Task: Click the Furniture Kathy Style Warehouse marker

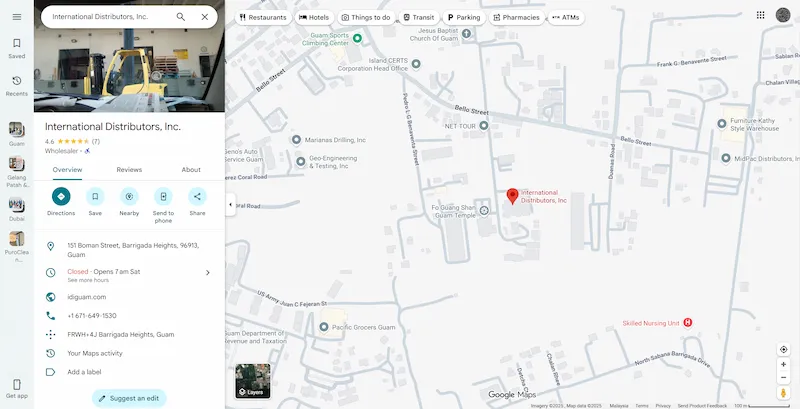Action: click(x=721, y=123)
